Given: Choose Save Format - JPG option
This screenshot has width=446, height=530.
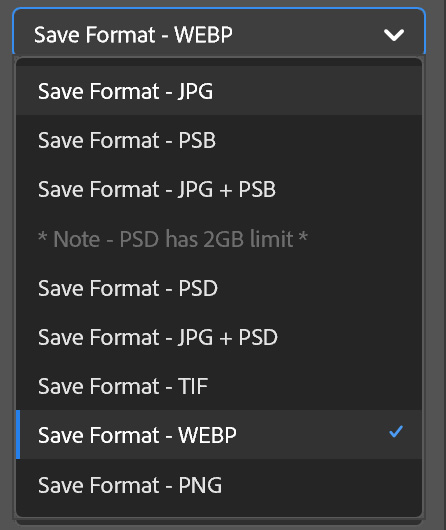Looking at the screenshot, I should pos(219,91).
